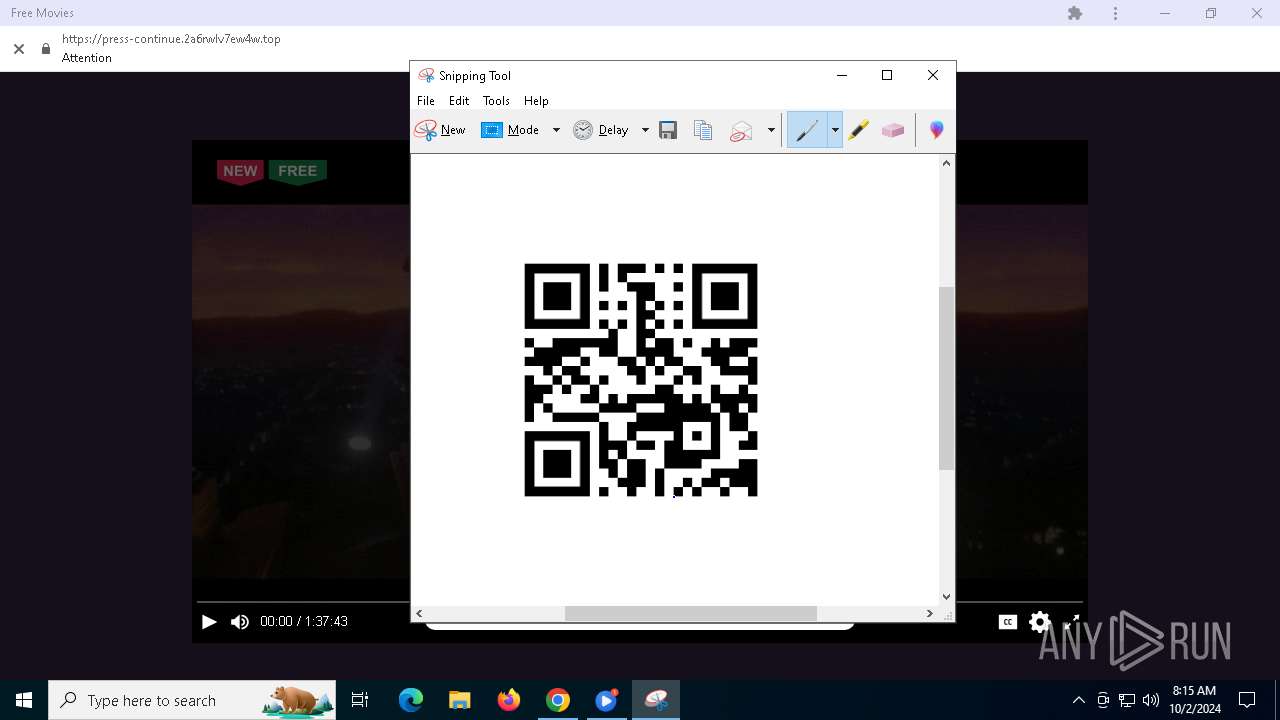Play the movie in the browser player
This screenshot has width=1280, height=720.
[x=209, y=622]
